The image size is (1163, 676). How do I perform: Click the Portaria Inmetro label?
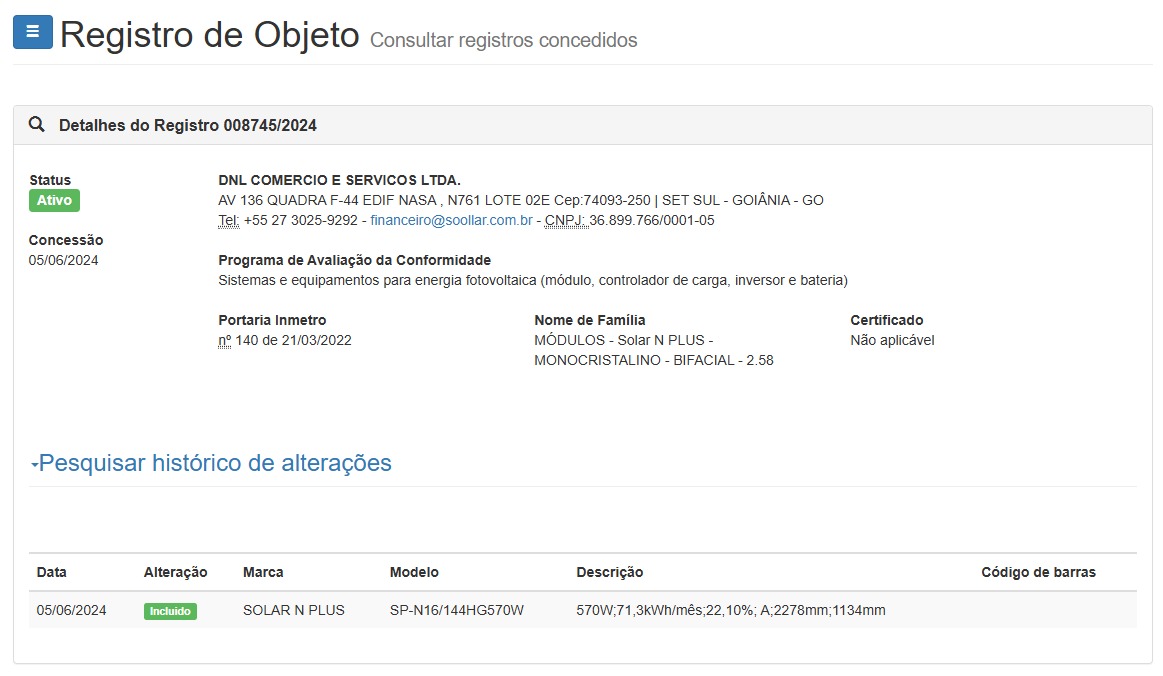272,321
